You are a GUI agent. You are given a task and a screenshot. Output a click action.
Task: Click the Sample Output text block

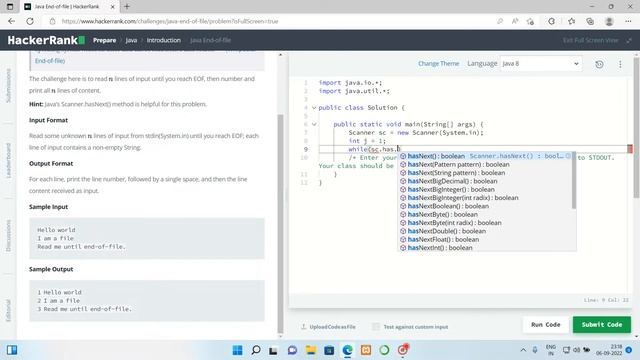[147, 301]
